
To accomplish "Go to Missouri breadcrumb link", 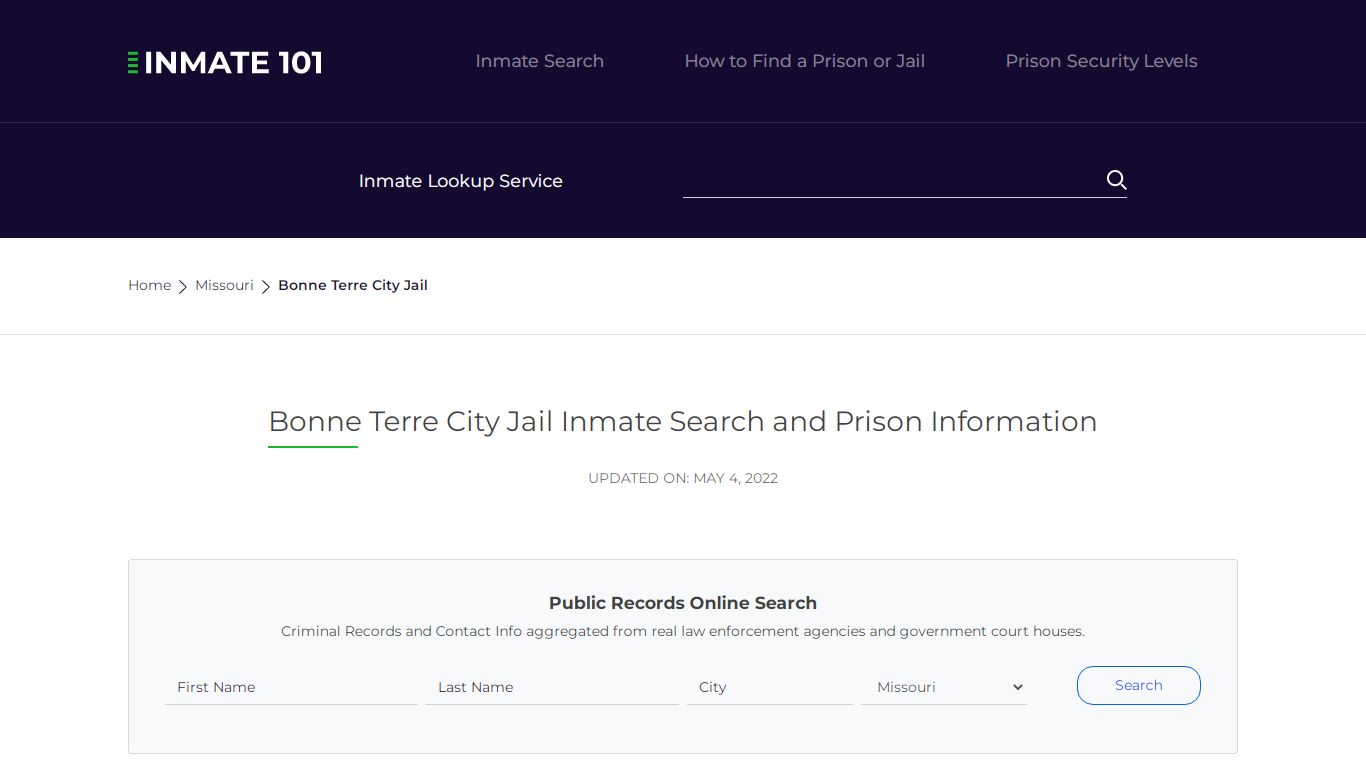I will [224, 285].
